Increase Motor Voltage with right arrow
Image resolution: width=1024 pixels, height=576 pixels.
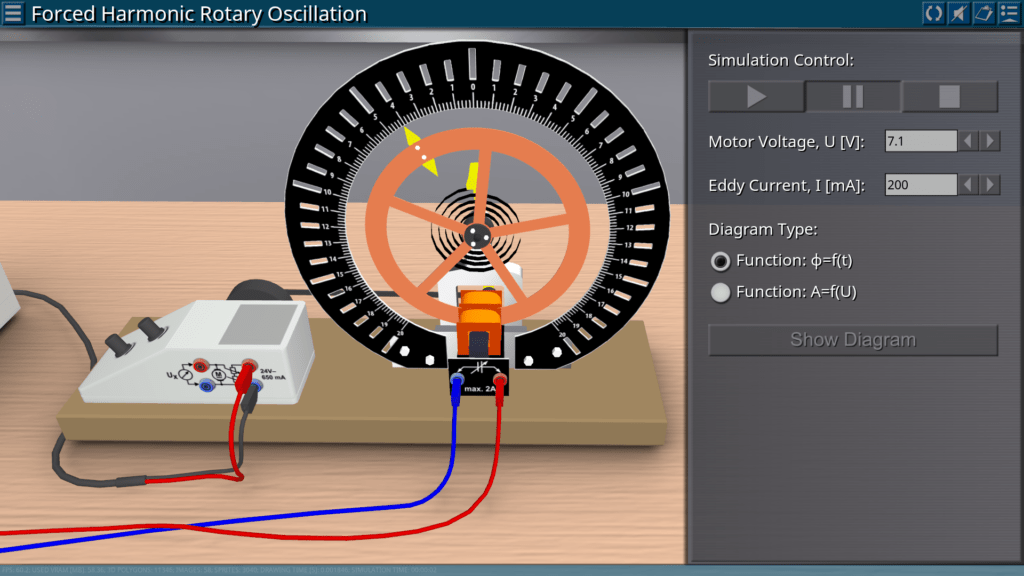(x=990, y=141)
